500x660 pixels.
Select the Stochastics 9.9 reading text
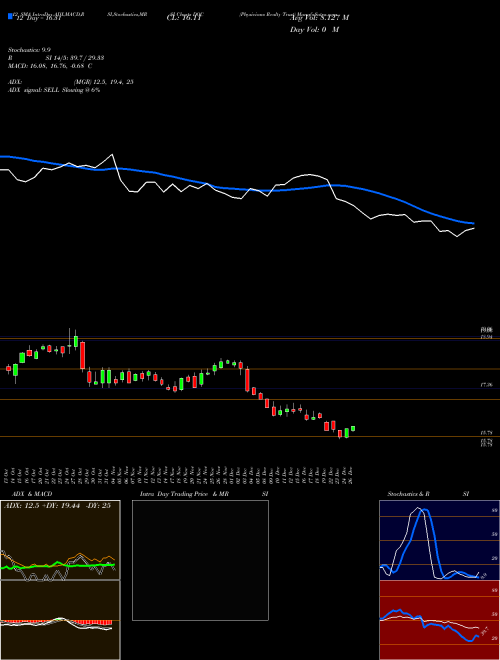29,50
